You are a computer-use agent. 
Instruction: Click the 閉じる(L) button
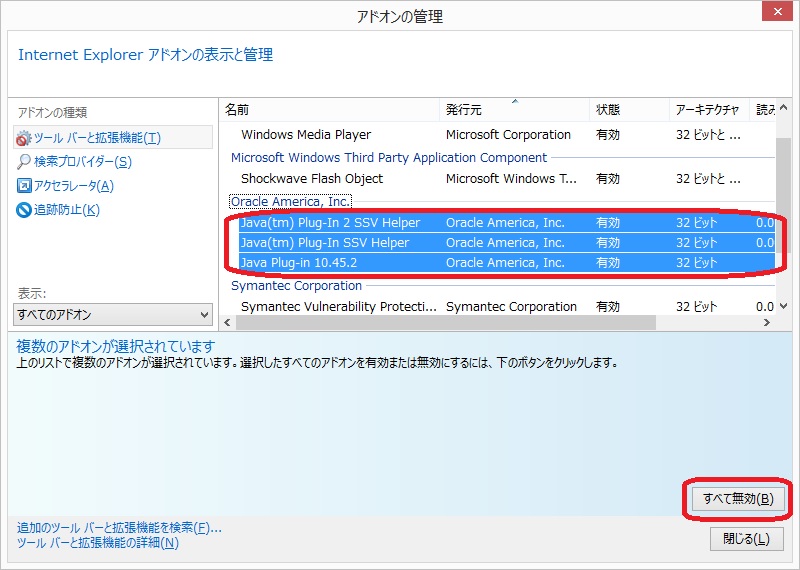(746, 539)
